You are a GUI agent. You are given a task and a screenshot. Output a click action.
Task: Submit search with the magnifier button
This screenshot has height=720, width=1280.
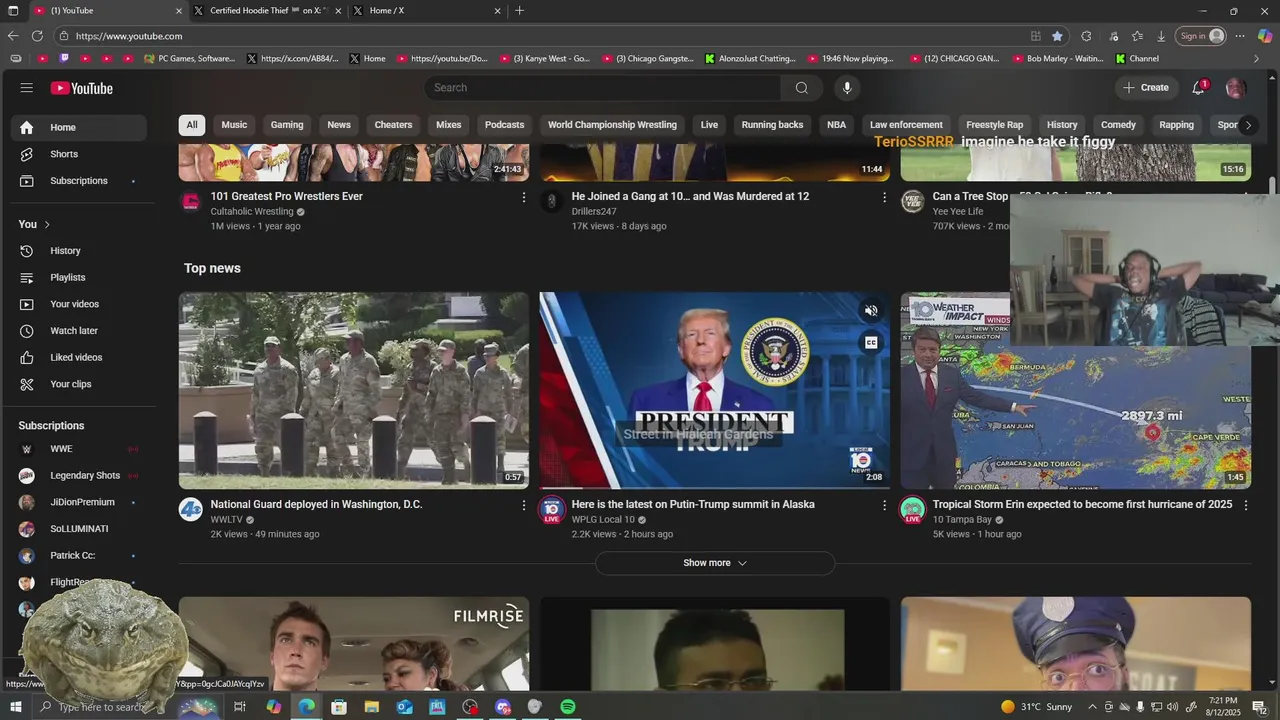(x=801, y=88)
